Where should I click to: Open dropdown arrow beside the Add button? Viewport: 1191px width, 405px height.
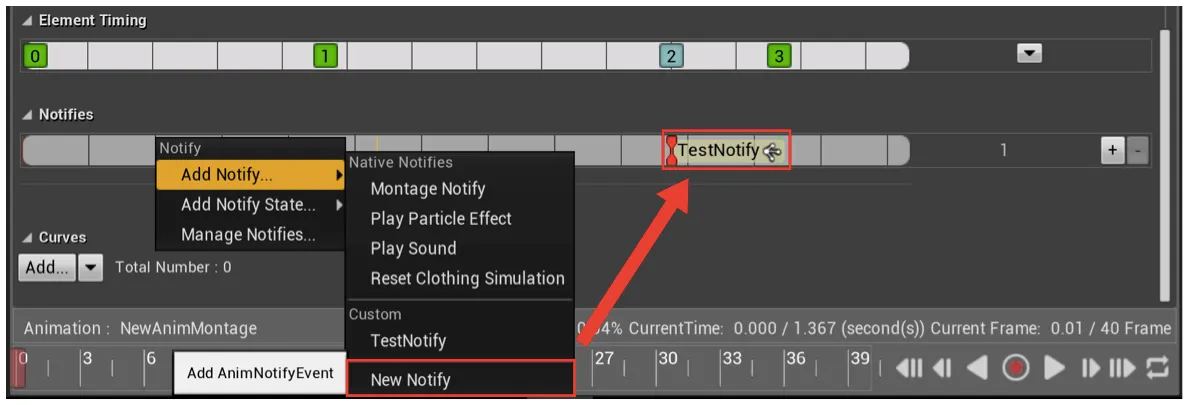pyautogui.click(x=90, y=267)
